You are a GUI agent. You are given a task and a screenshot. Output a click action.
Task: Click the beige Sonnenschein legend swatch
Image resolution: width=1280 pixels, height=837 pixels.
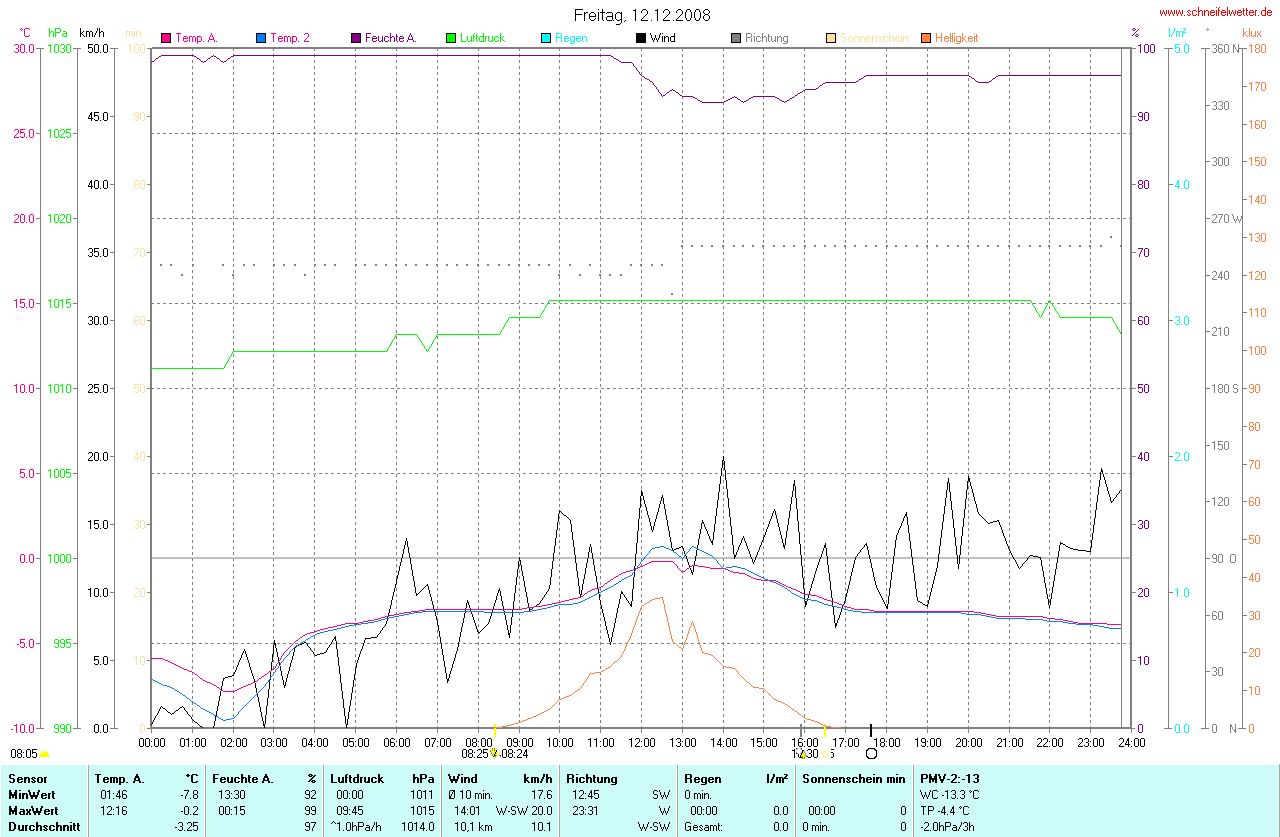coord(831,38)
